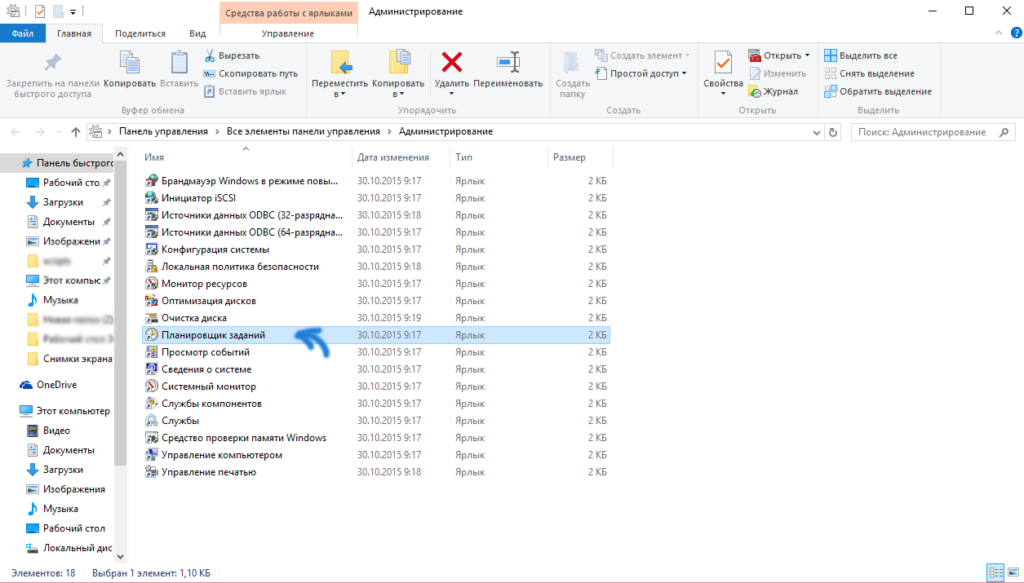
Task: Select Конфигурация системы row
Action: coord(376,249)
